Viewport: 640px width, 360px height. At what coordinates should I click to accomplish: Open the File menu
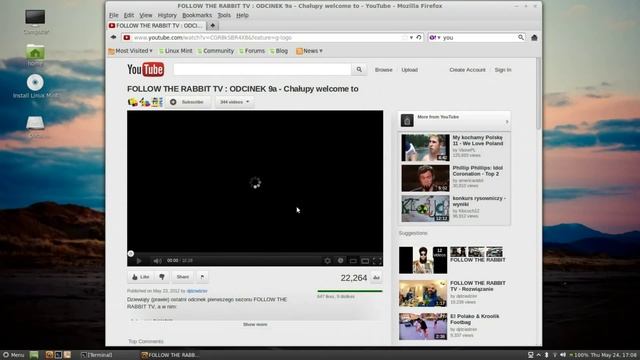[x=113, y=15]
